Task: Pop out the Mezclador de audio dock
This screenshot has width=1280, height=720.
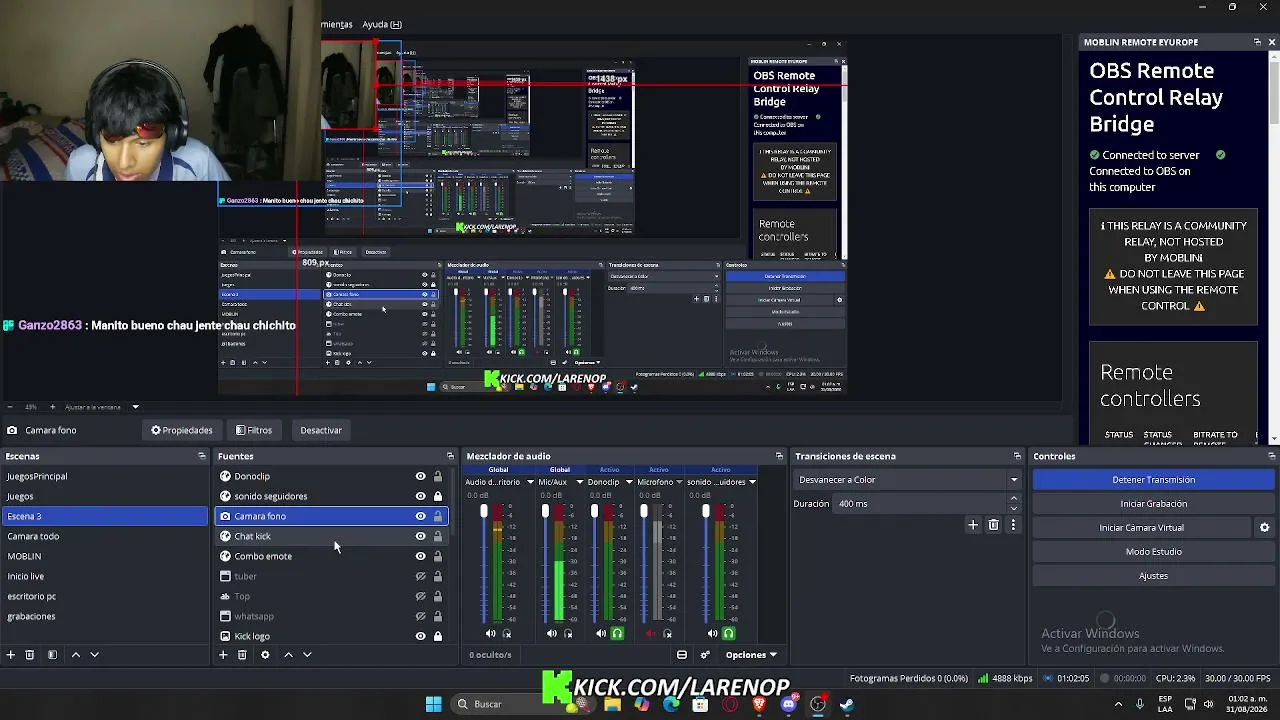Action: click(x=780, y=456)
